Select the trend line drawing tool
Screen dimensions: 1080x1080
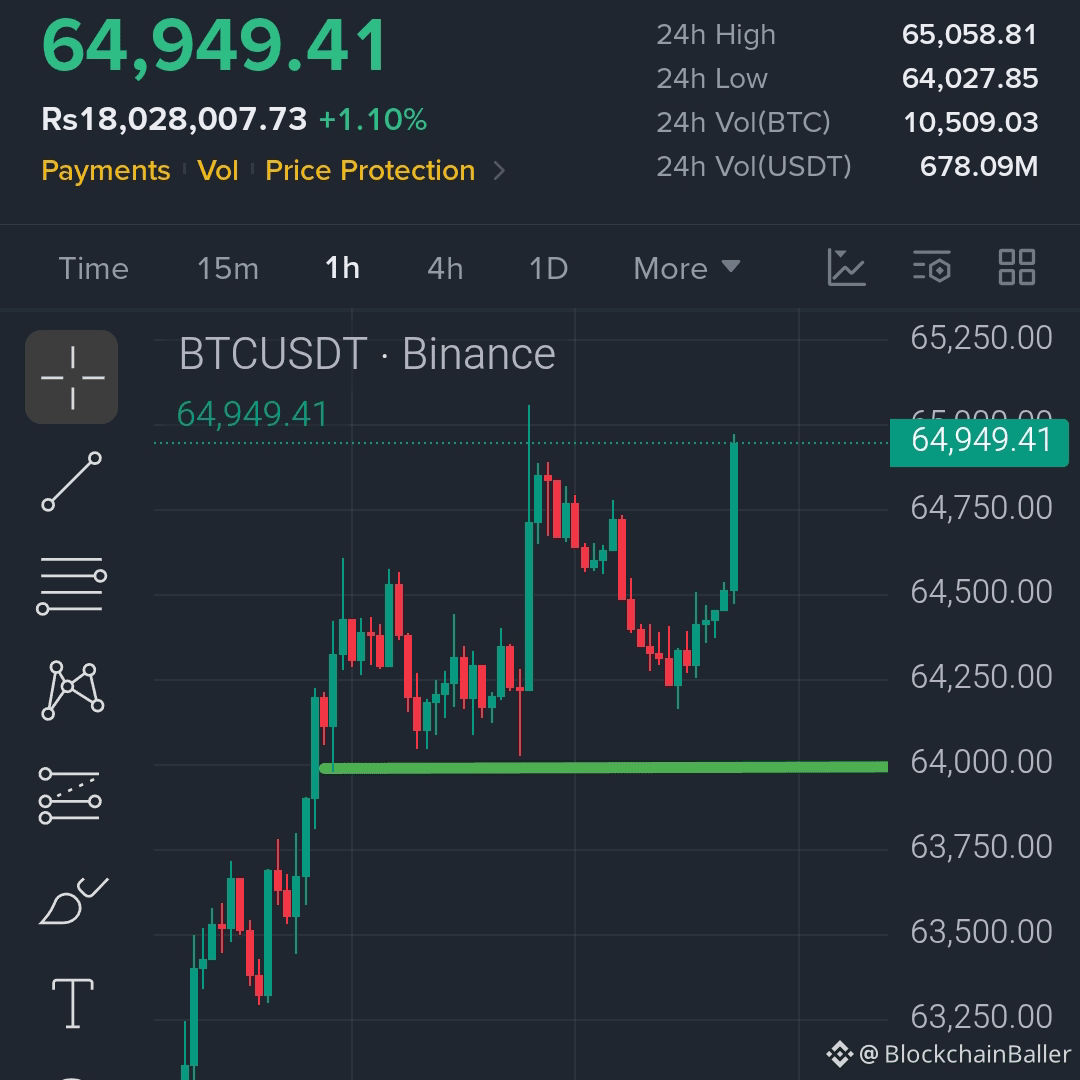pyautogui.click(x=72, y=481)
